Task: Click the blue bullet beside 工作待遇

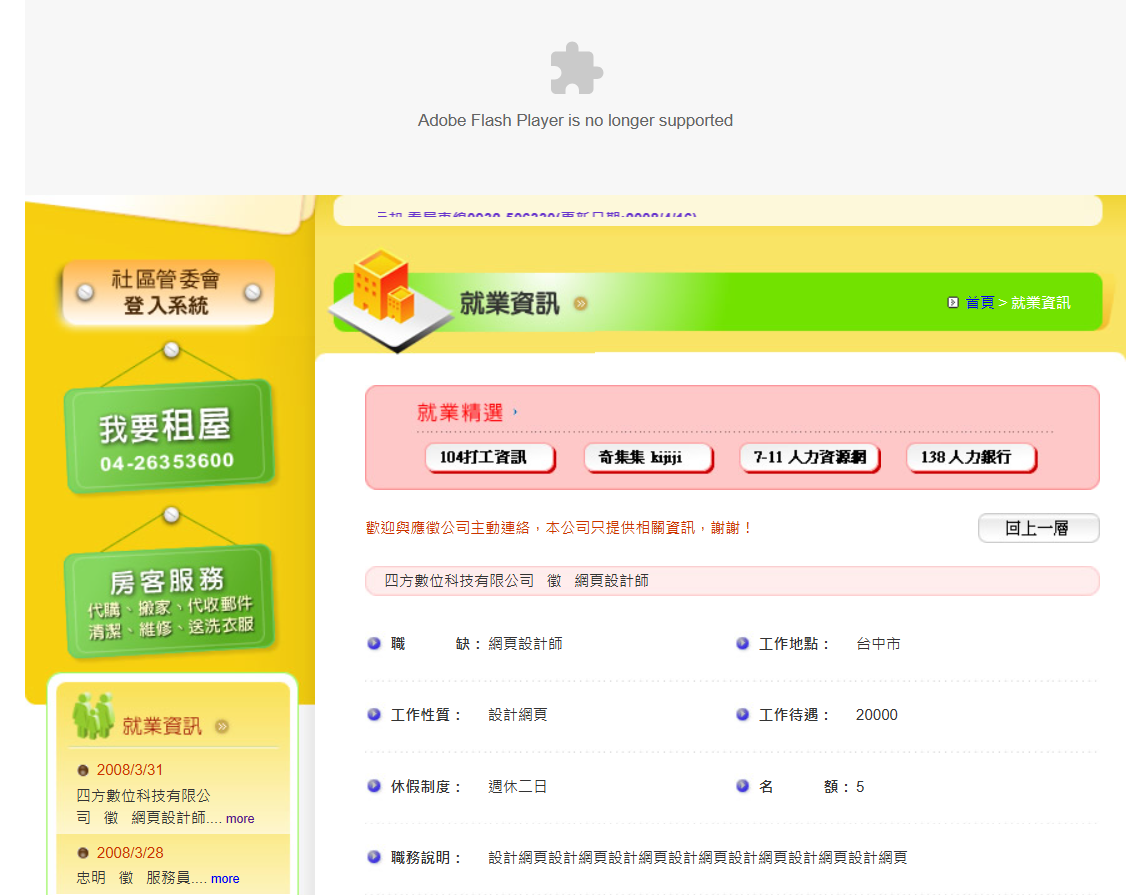Action: pos(742,715)
